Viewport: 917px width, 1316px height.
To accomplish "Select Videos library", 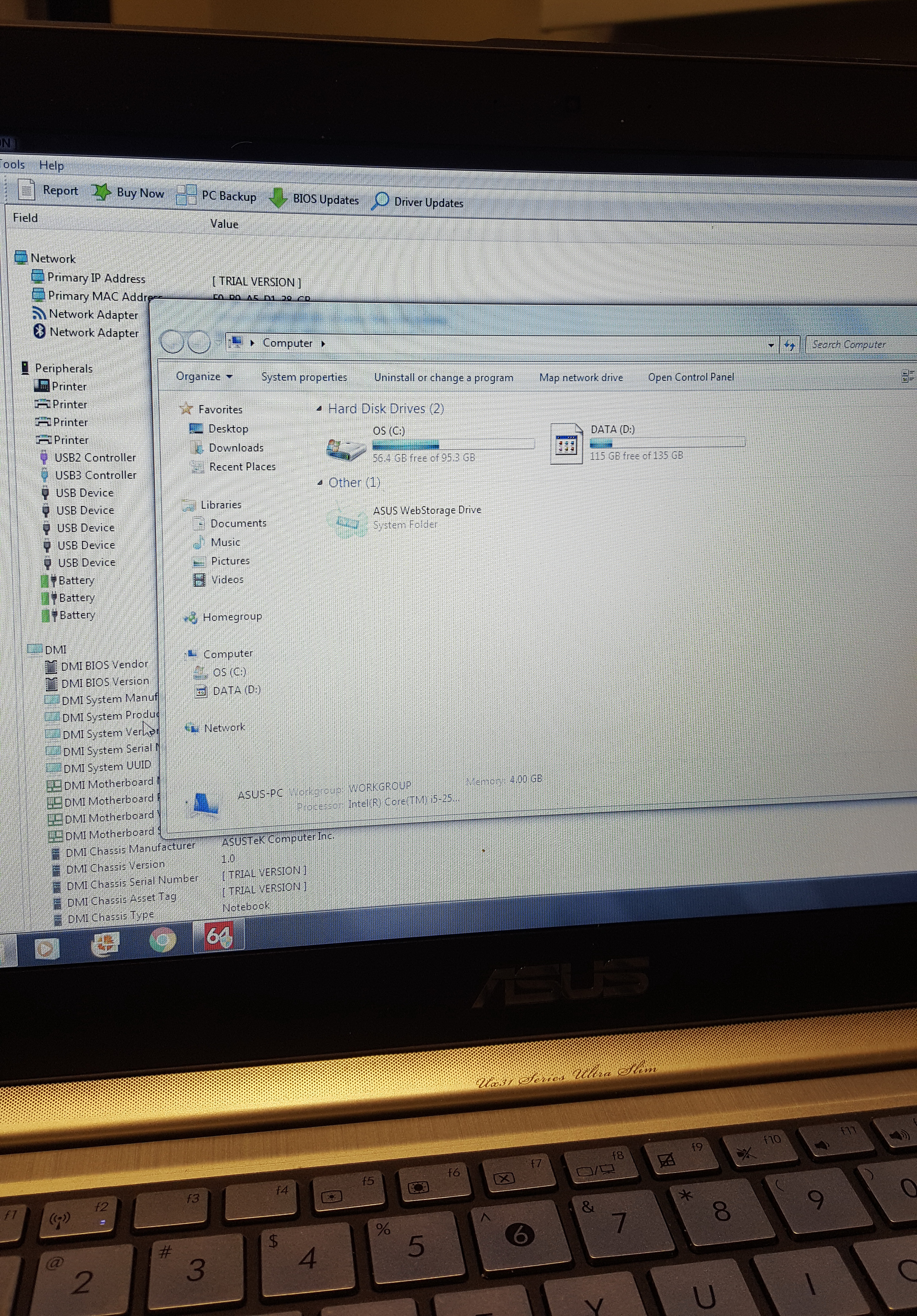I will click(x=227, y=580).
